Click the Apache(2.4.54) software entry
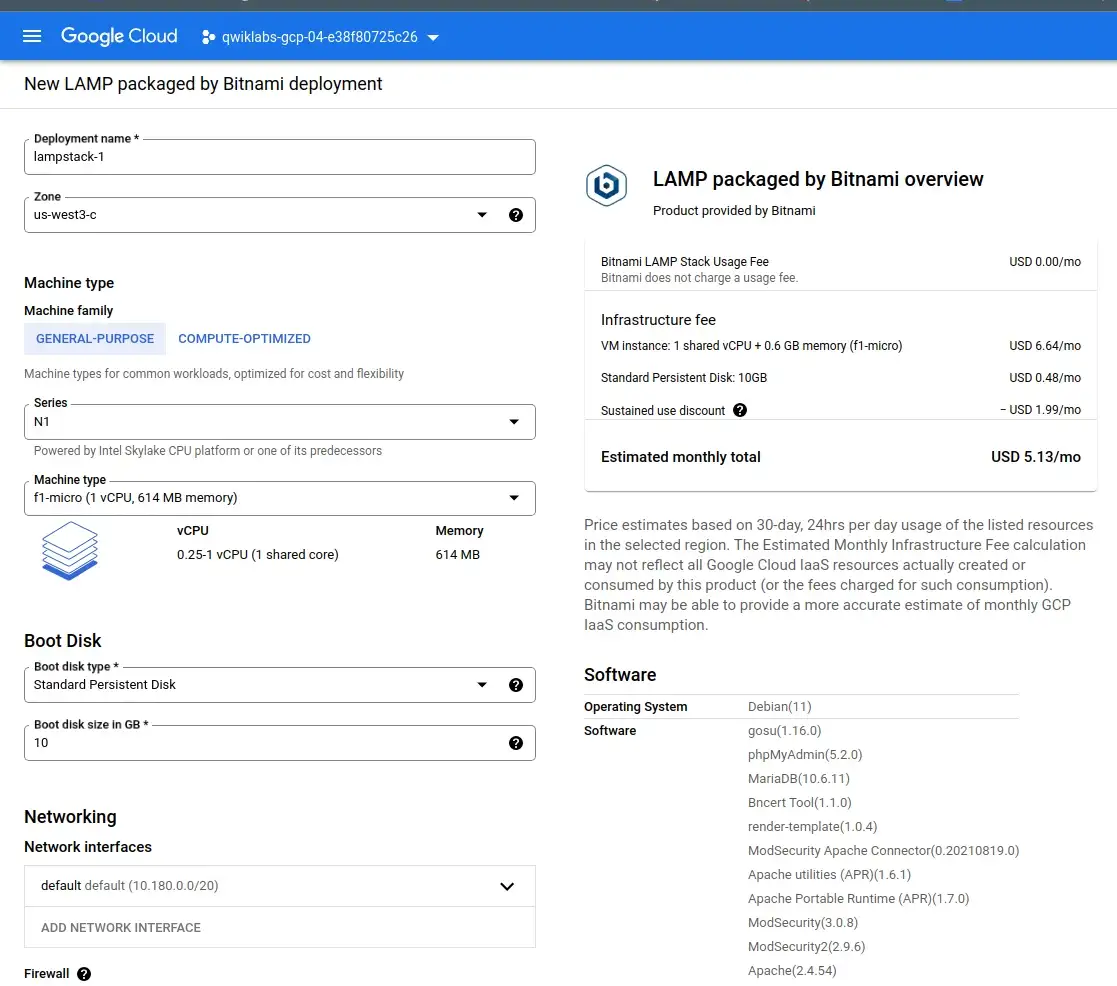Image resolution: width=1117 pixels, height=986 pixels. click(792, 970)
